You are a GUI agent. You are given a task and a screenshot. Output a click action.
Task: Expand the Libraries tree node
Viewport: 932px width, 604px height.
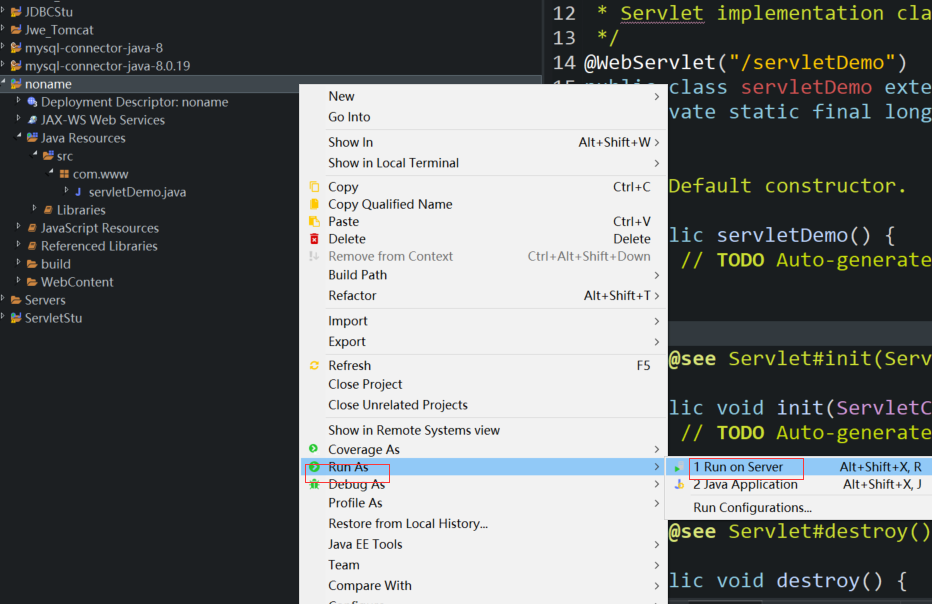33,210
